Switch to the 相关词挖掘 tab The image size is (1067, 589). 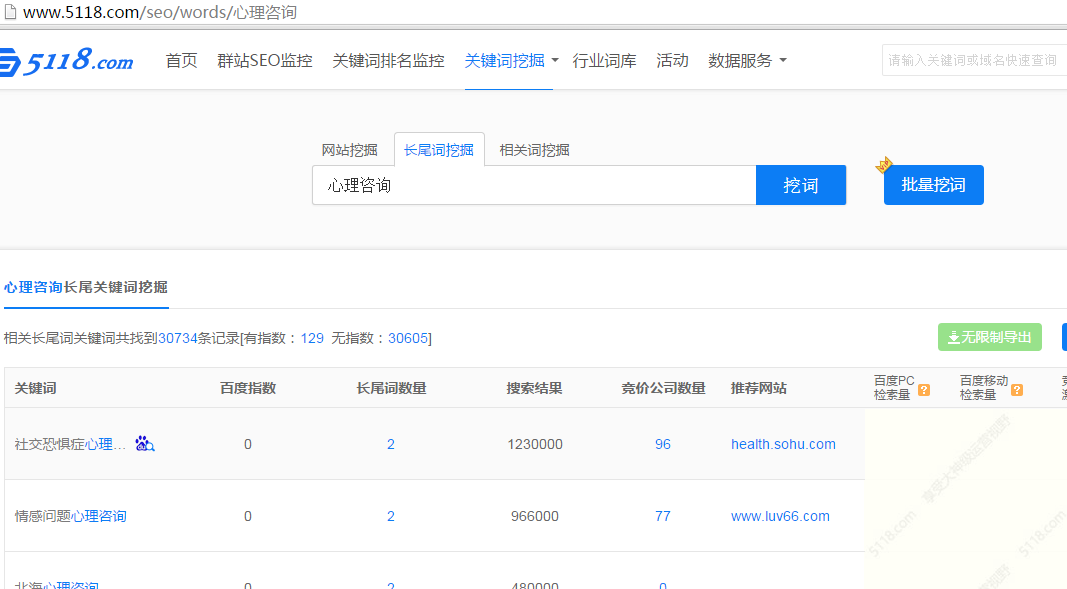[x=534, y=150]
